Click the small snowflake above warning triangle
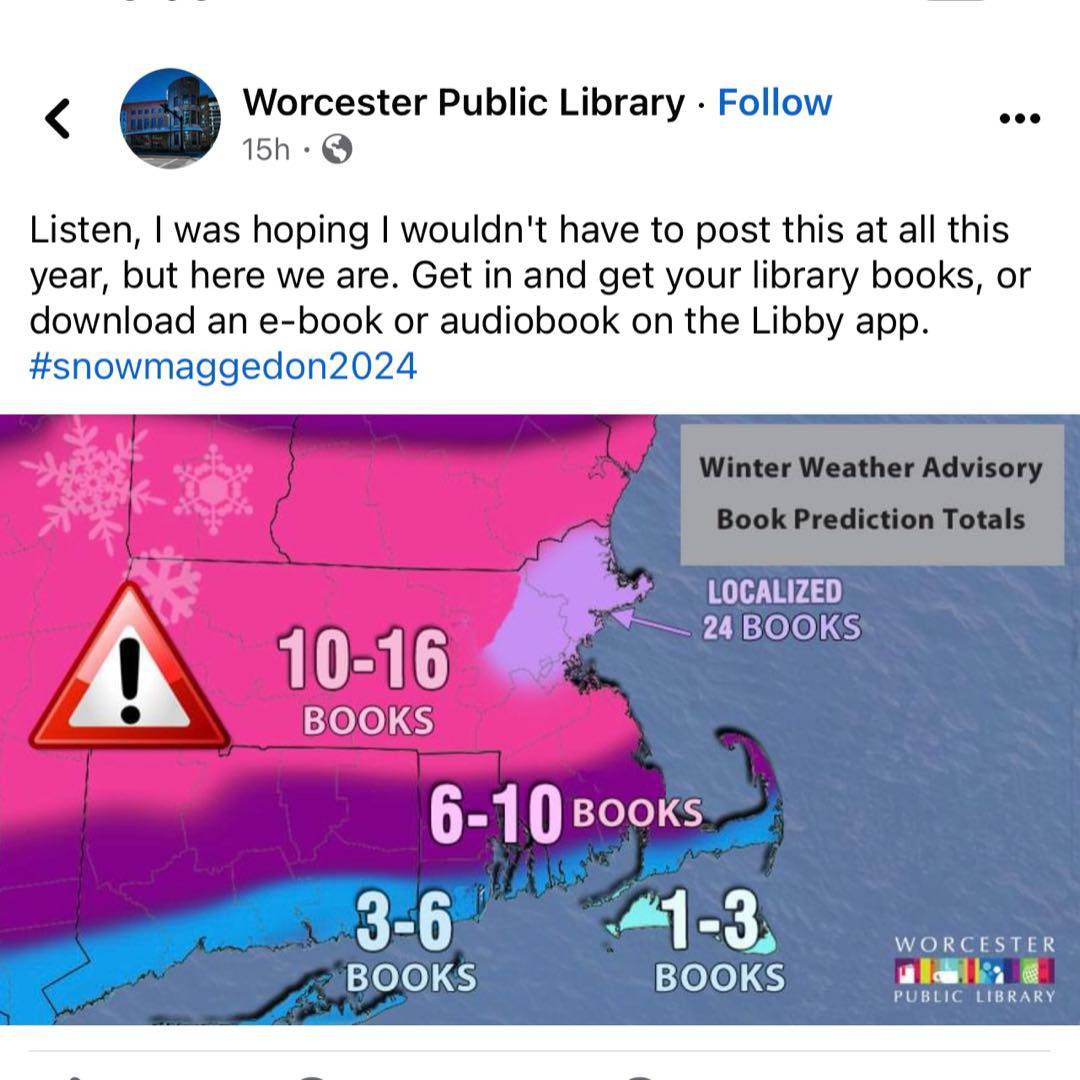Viewport: 1080px width, 1080px height. 166,583
